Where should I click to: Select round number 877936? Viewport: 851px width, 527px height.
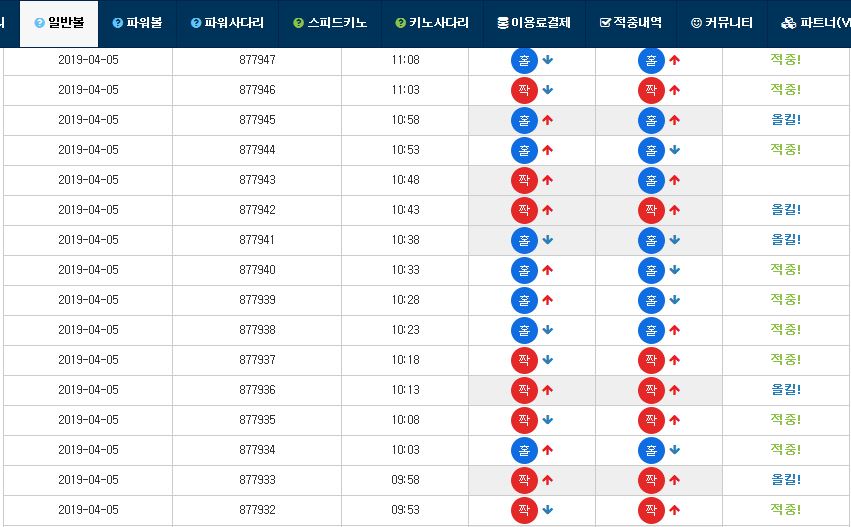click(257, 390)
